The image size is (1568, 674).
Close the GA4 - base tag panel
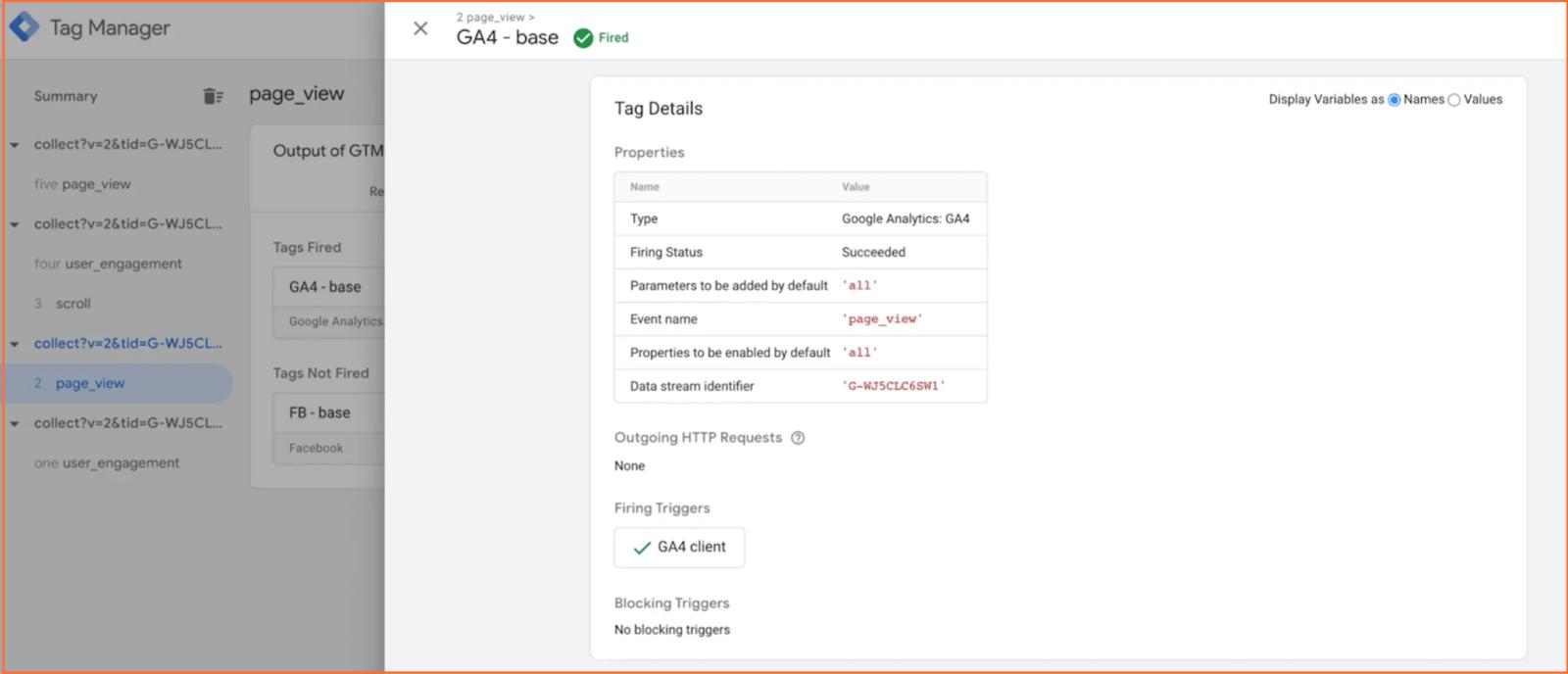(420, 28)
